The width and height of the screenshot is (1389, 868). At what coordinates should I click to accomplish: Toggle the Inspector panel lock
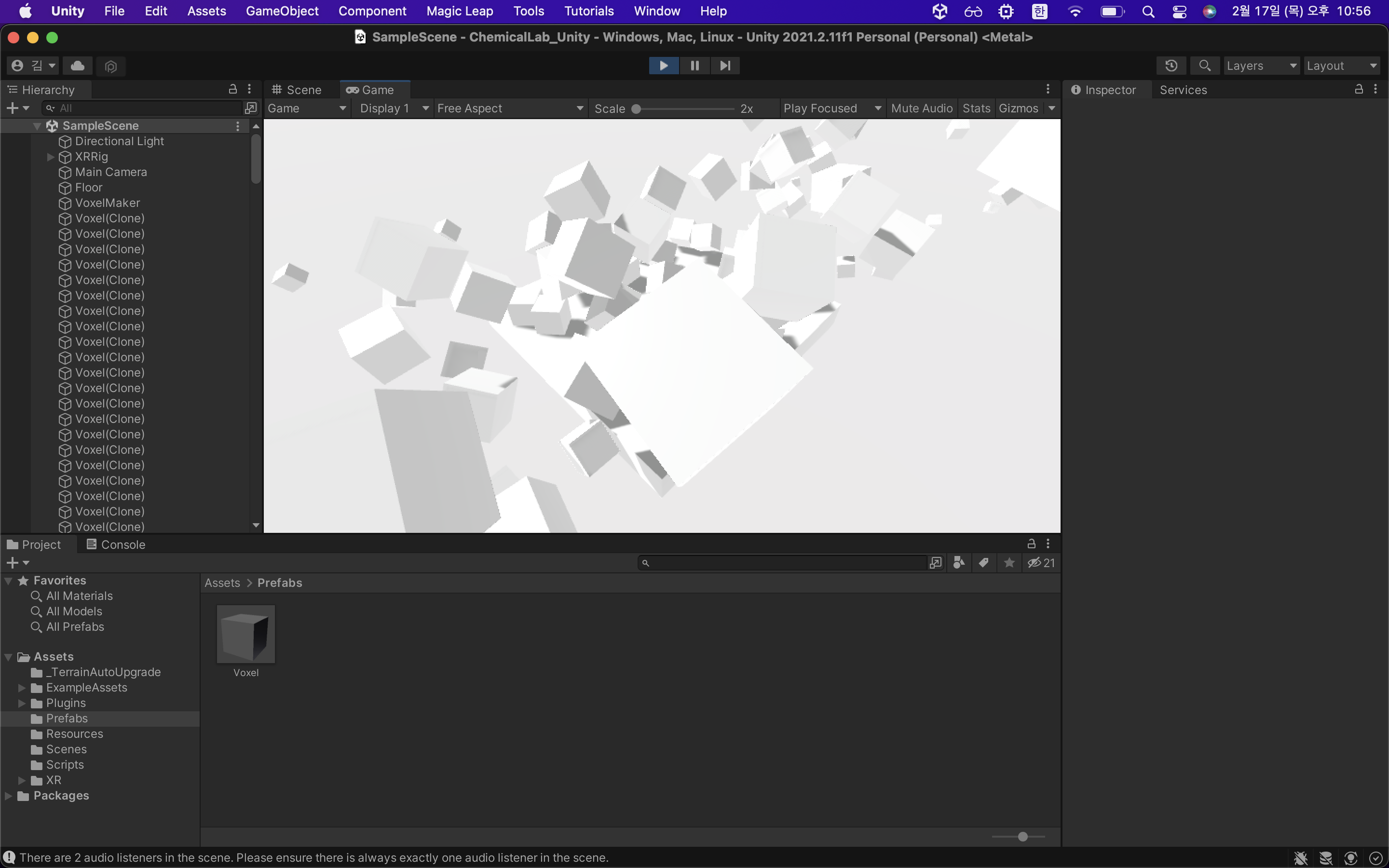[x=1359, y=89]
